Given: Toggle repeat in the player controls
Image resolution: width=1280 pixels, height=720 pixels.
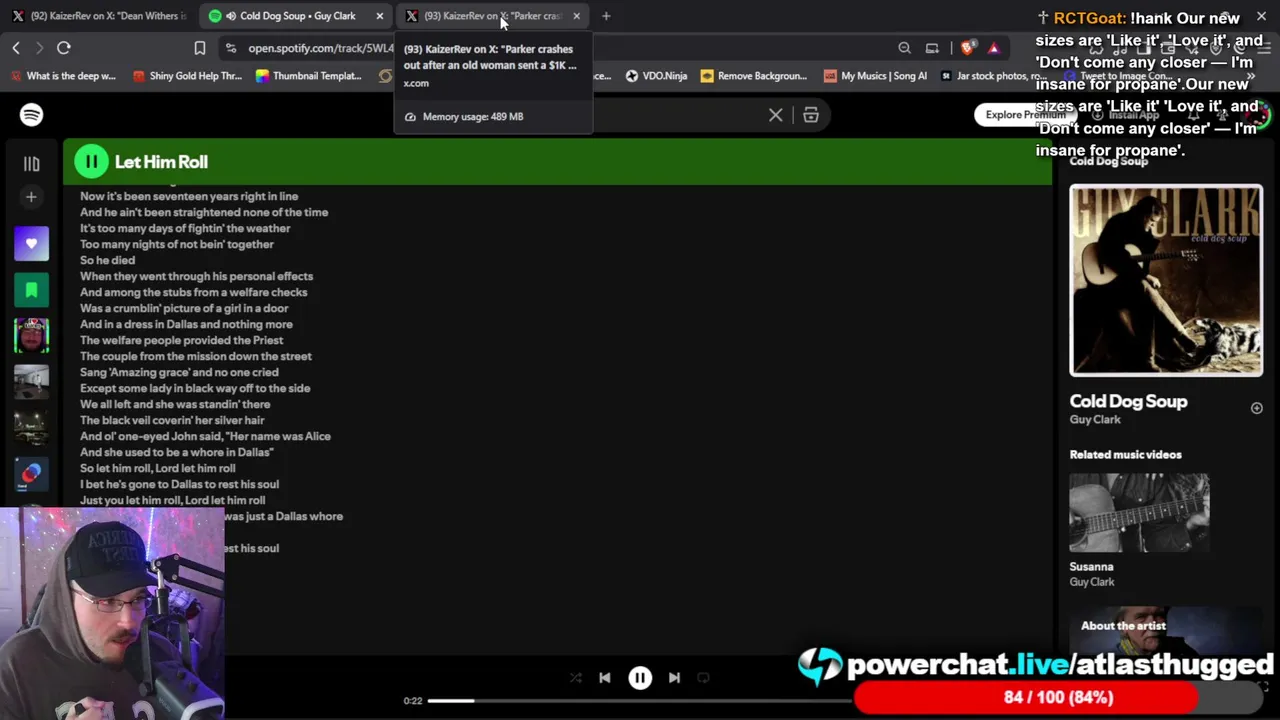Looking at the screenshot, I should click(x=703, y=678).
